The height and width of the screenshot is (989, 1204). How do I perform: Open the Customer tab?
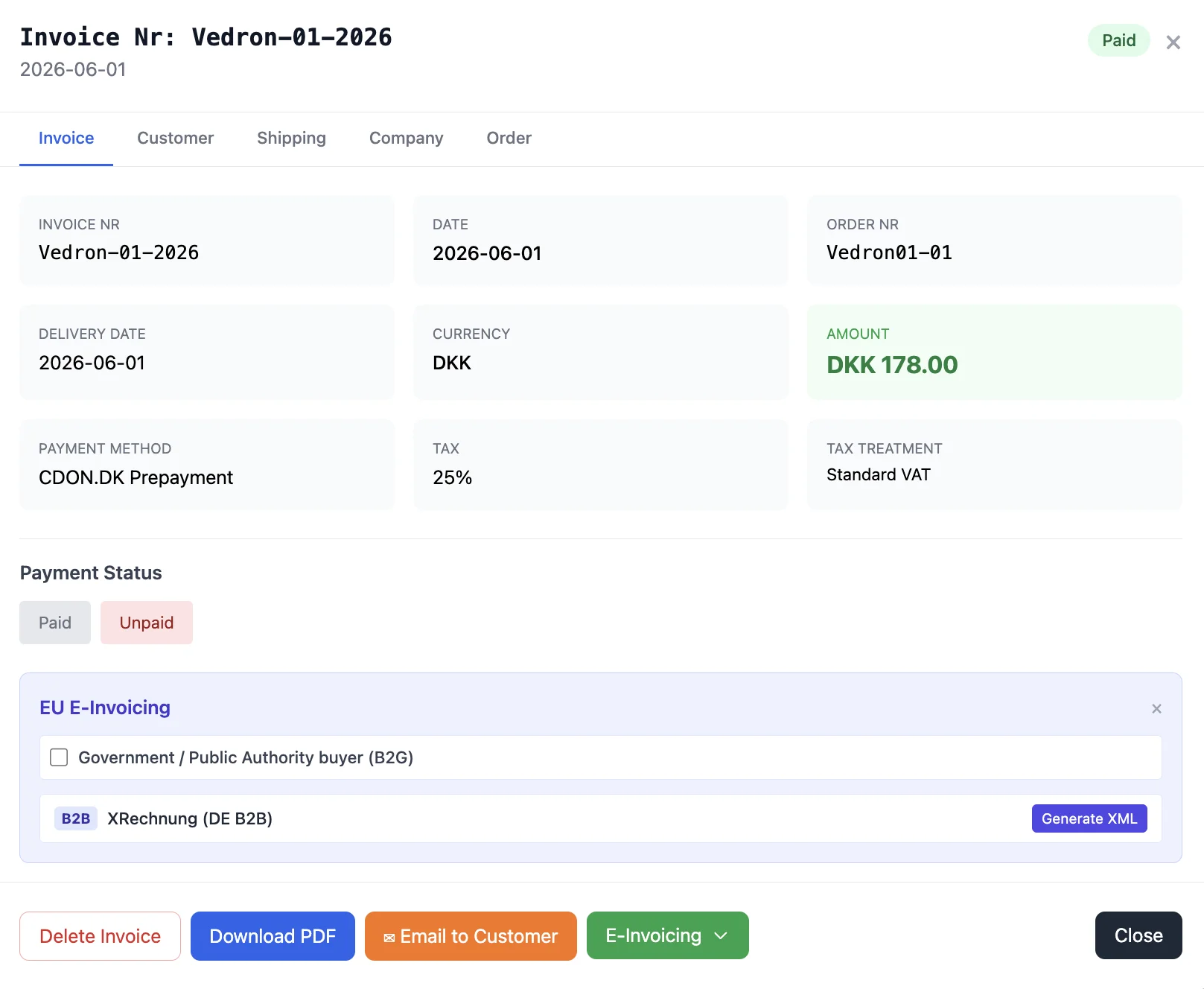[x=175, y=139]
